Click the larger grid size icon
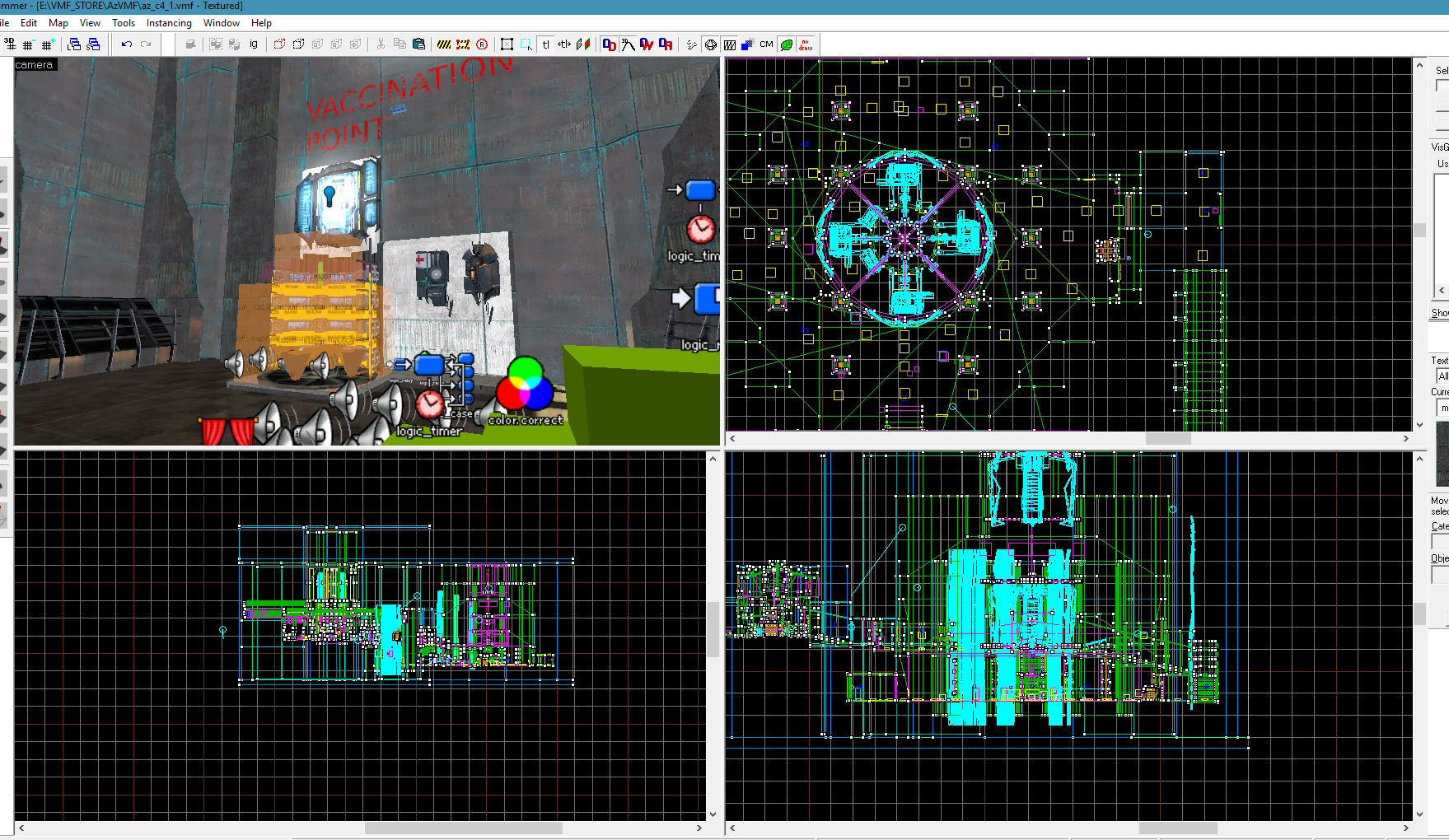 coord(48,44)
